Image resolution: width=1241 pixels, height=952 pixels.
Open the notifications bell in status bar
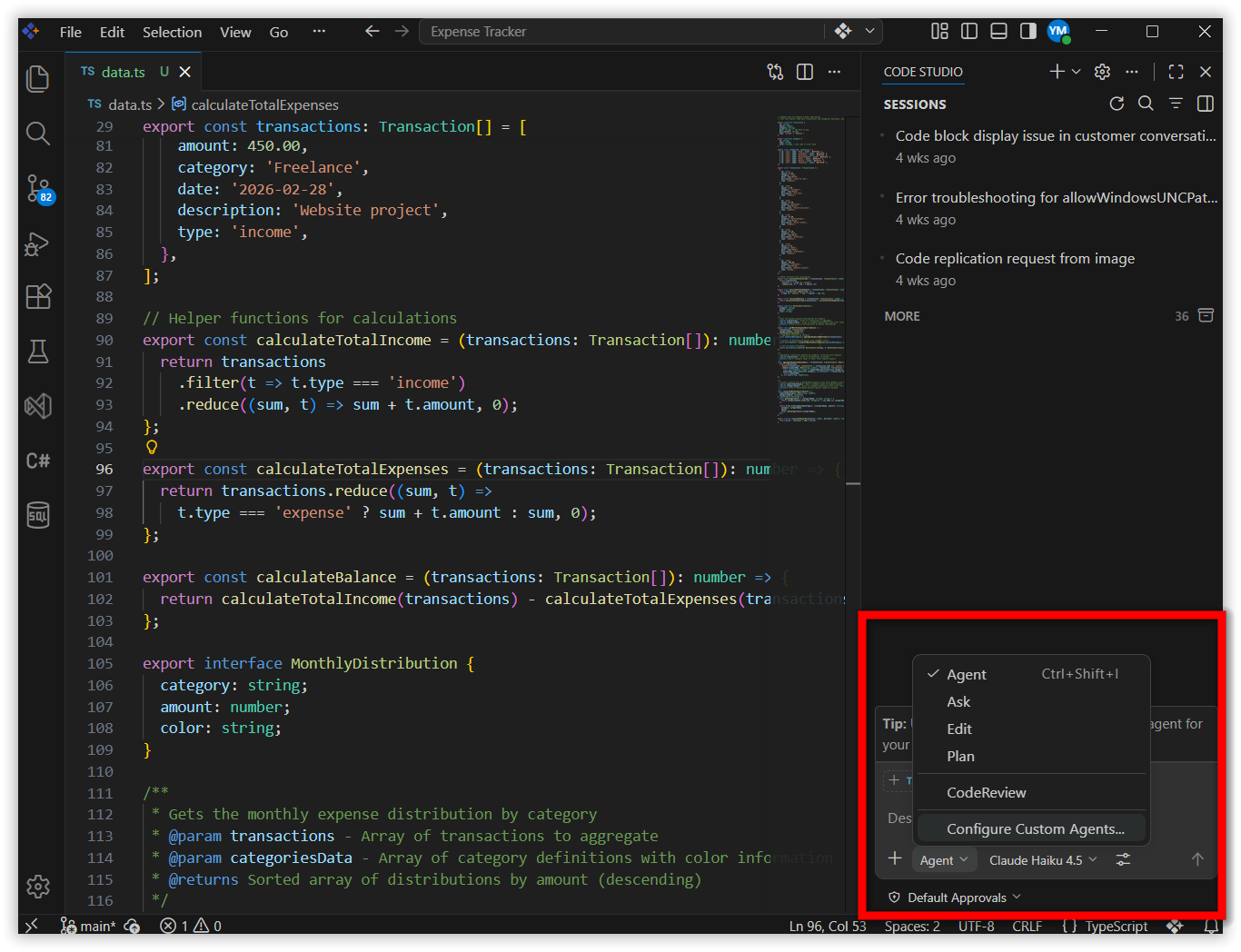coord(1211,926)
